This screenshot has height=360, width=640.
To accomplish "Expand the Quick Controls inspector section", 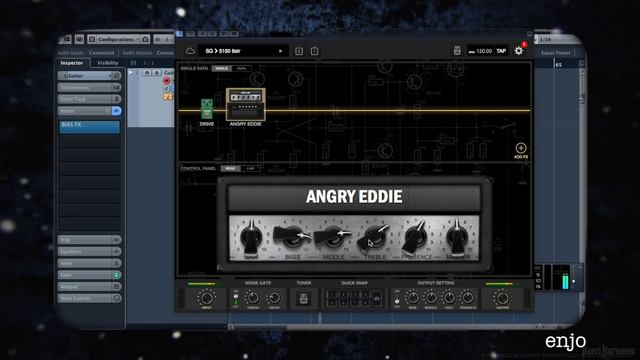I will [x=89, y=298].
